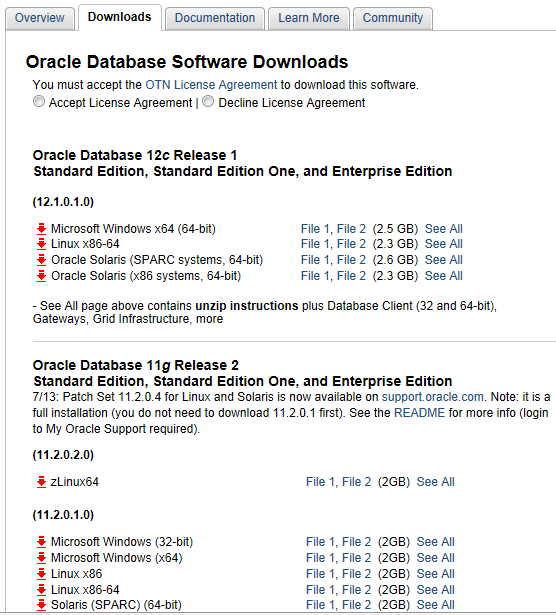Open See All for Linux x86-64 12c

click(x=444, y=244)
